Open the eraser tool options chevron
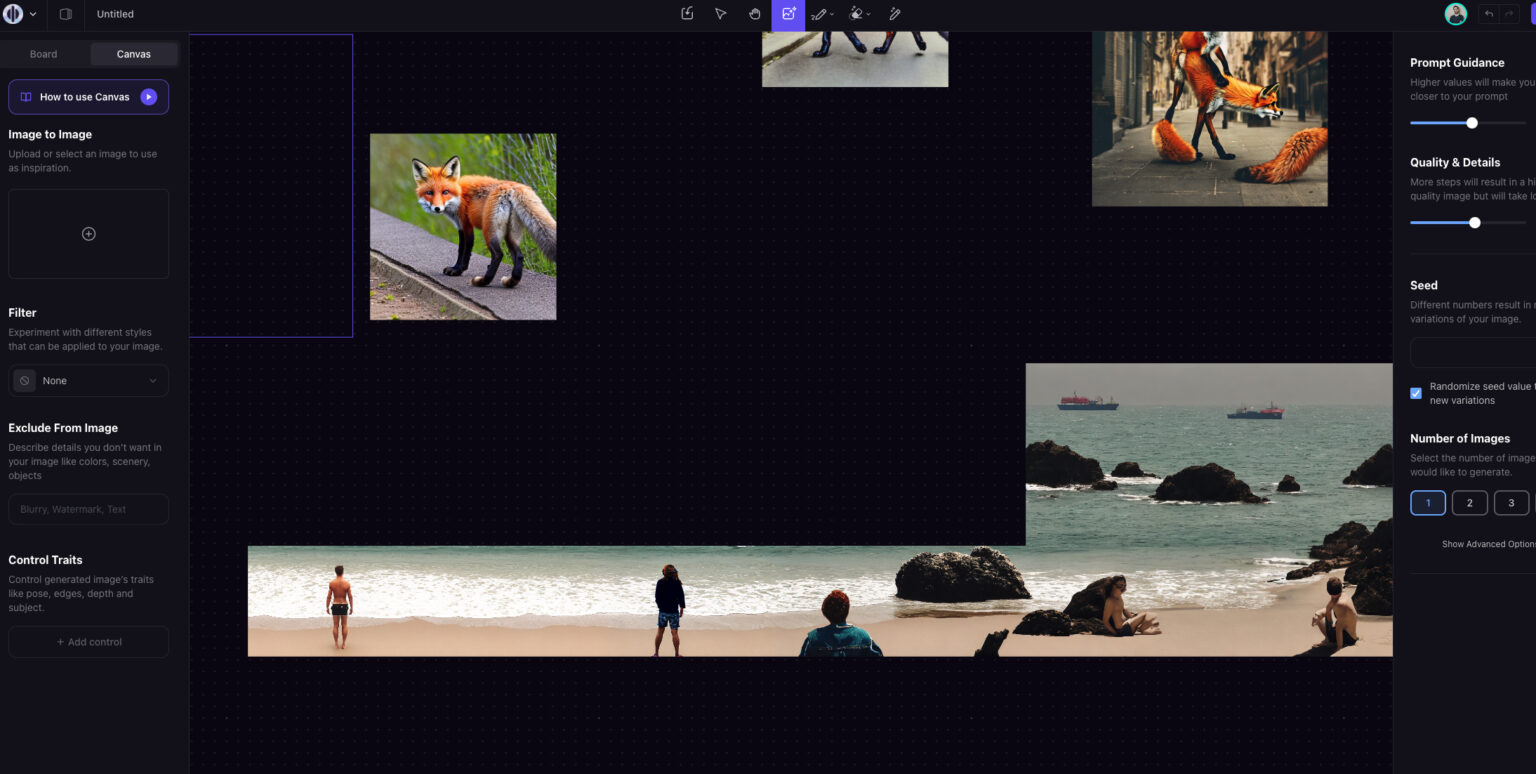Screen dimensions: 1536x774 pos(868,14)
